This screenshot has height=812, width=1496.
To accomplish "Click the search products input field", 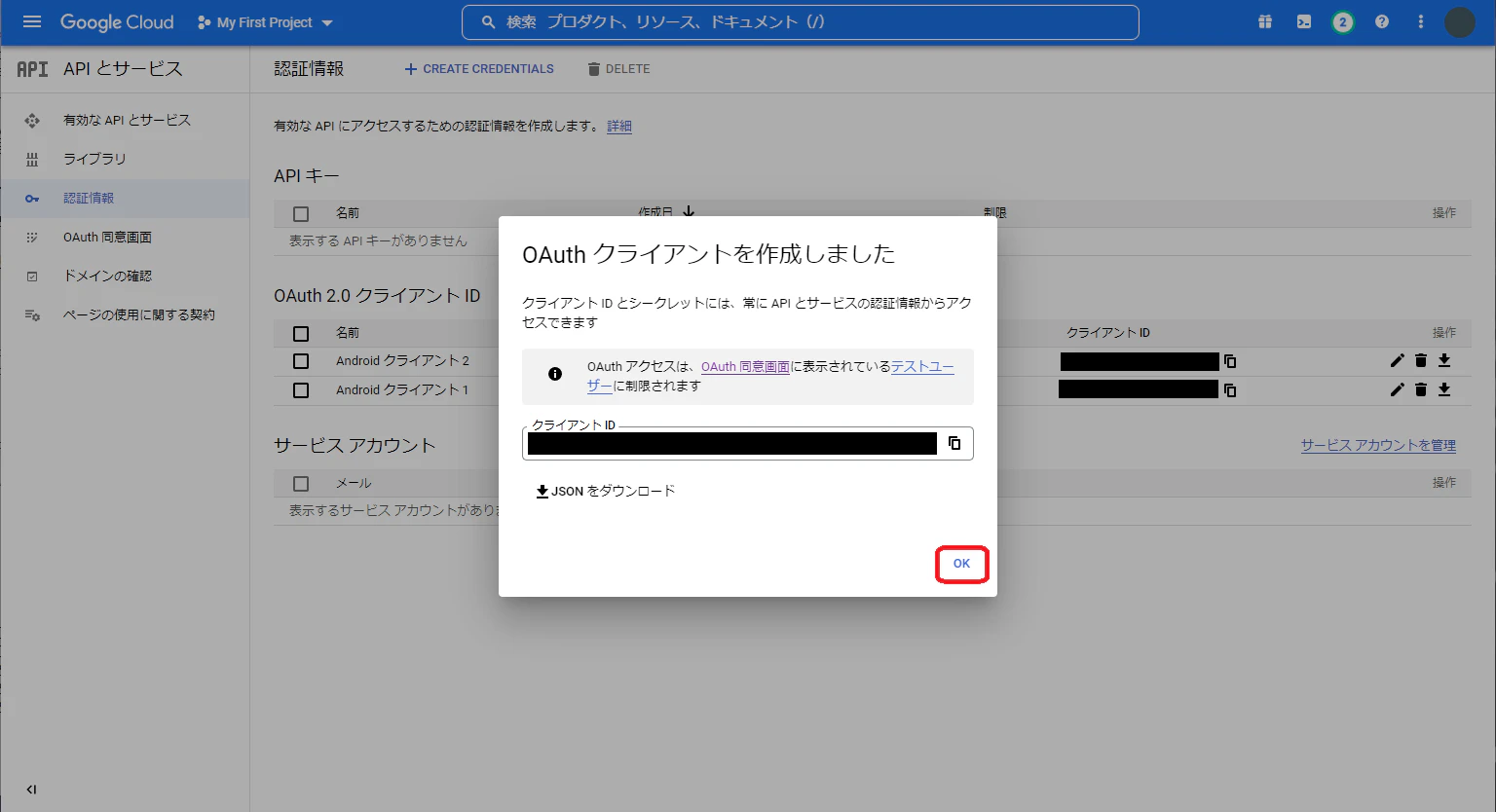I will [800, 22].
